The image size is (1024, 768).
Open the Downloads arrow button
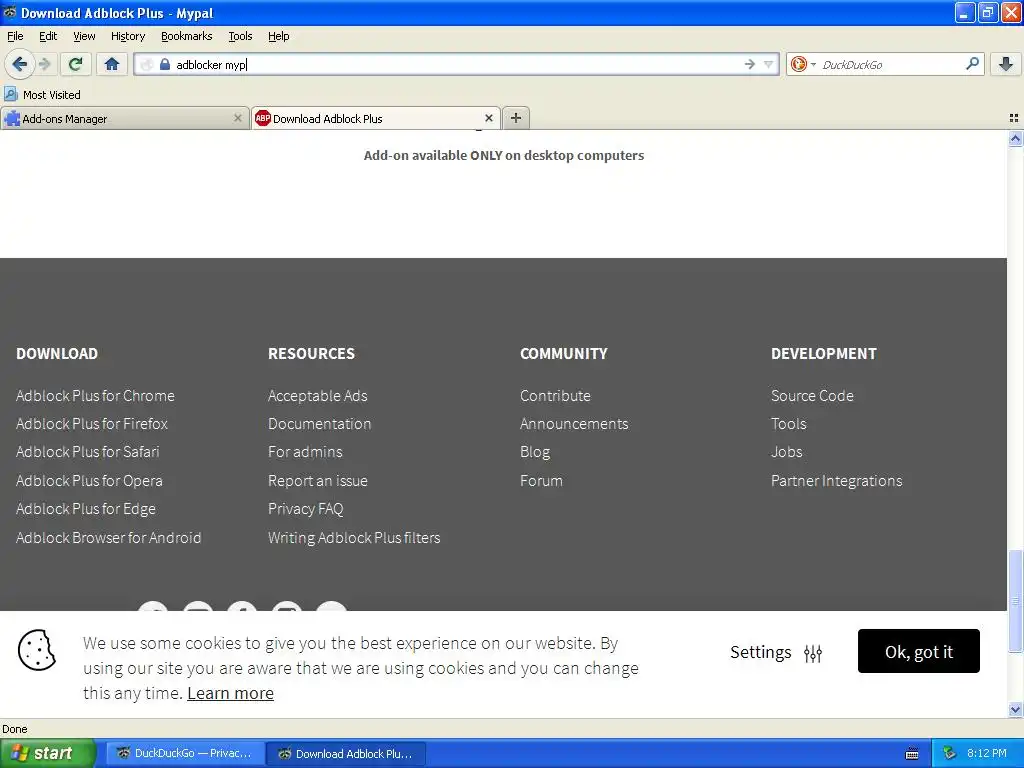(1006, 64)
